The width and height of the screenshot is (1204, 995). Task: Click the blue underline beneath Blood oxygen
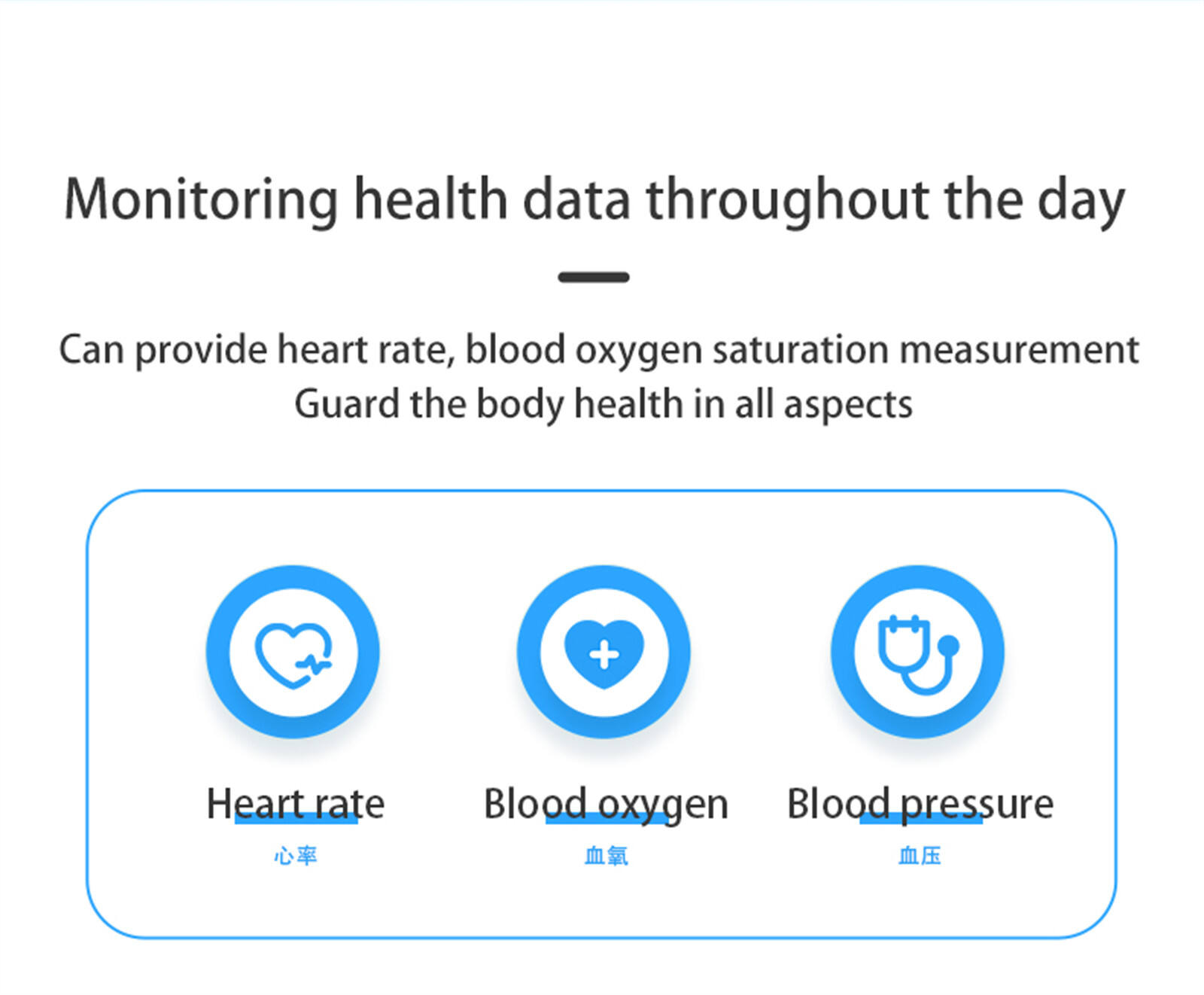coord(607,818)
